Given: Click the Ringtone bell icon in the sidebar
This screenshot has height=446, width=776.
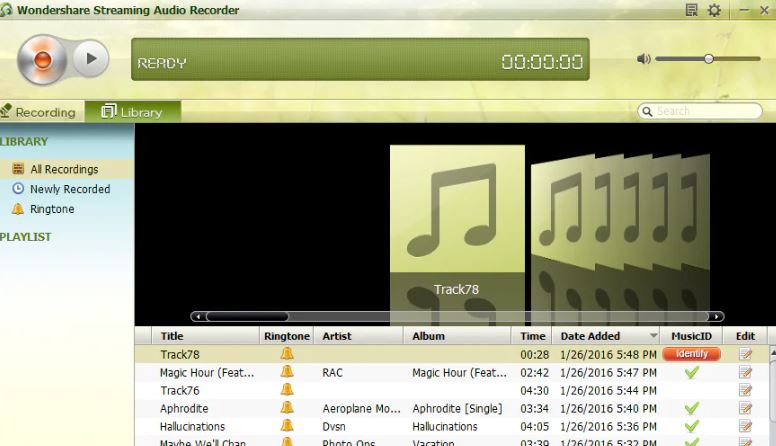Looking at the screenshot, I should pyautogui.click(x=18, y=208).
